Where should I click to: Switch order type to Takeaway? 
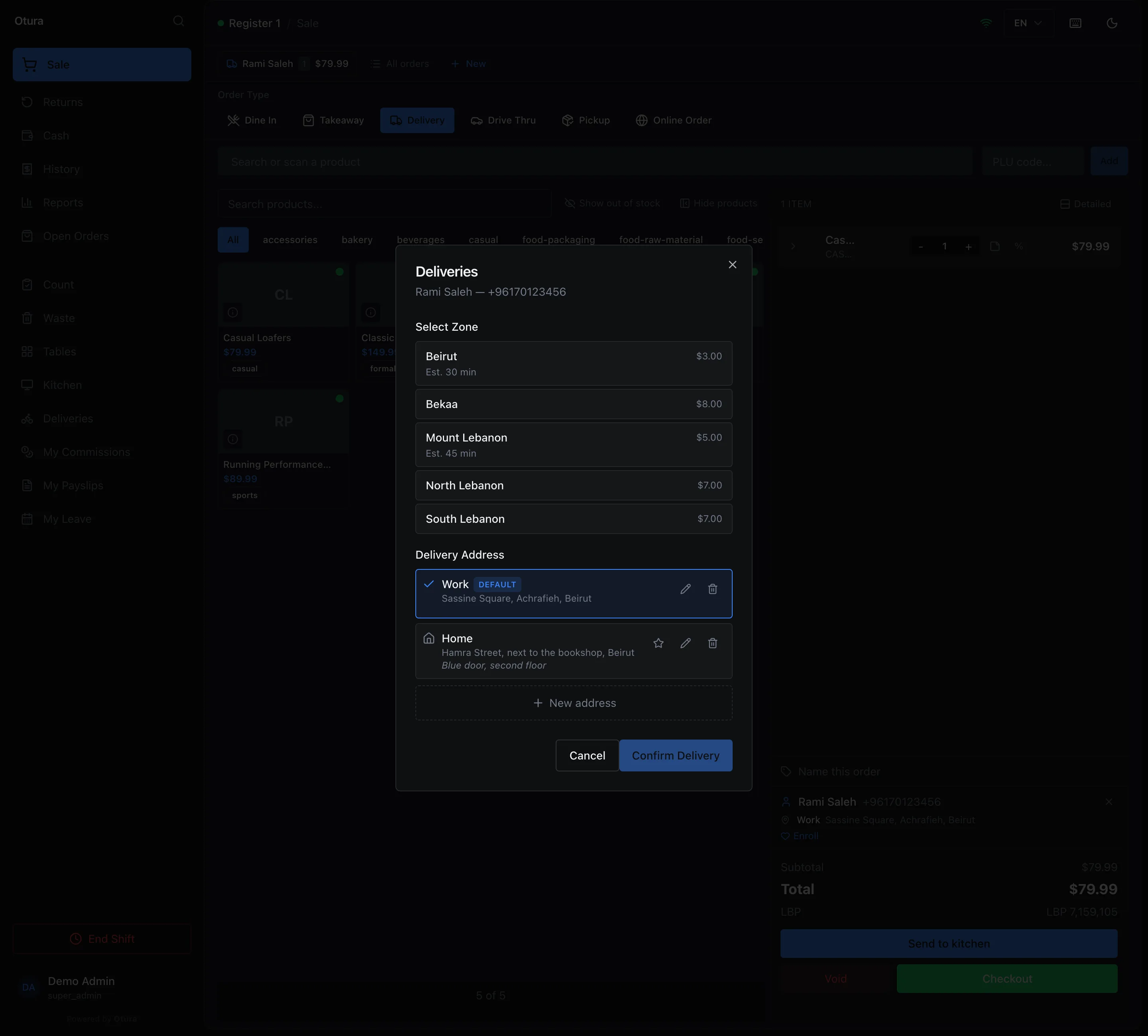(334, 121)
